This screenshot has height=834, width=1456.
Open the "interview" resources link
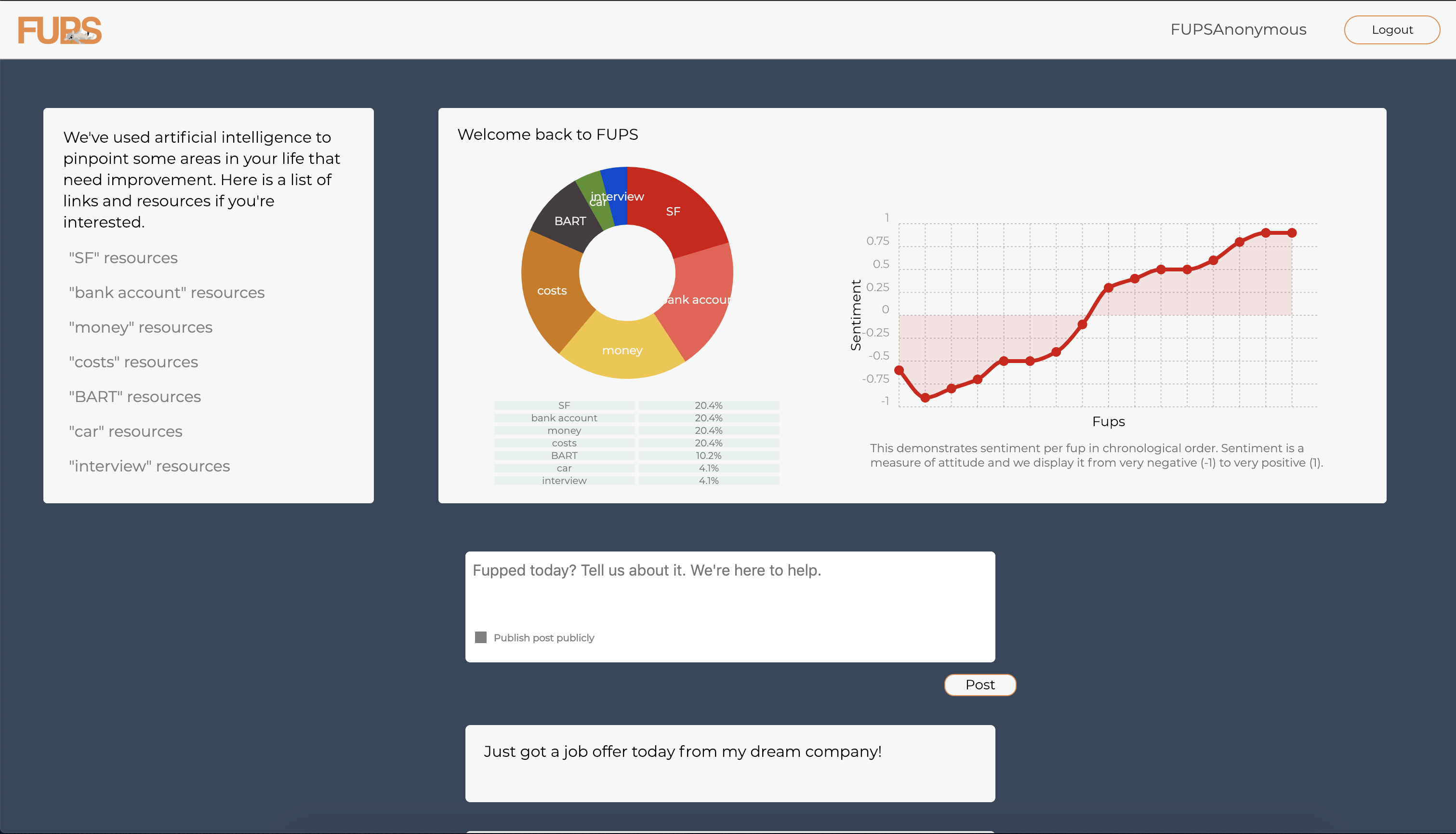click(149, 466)
